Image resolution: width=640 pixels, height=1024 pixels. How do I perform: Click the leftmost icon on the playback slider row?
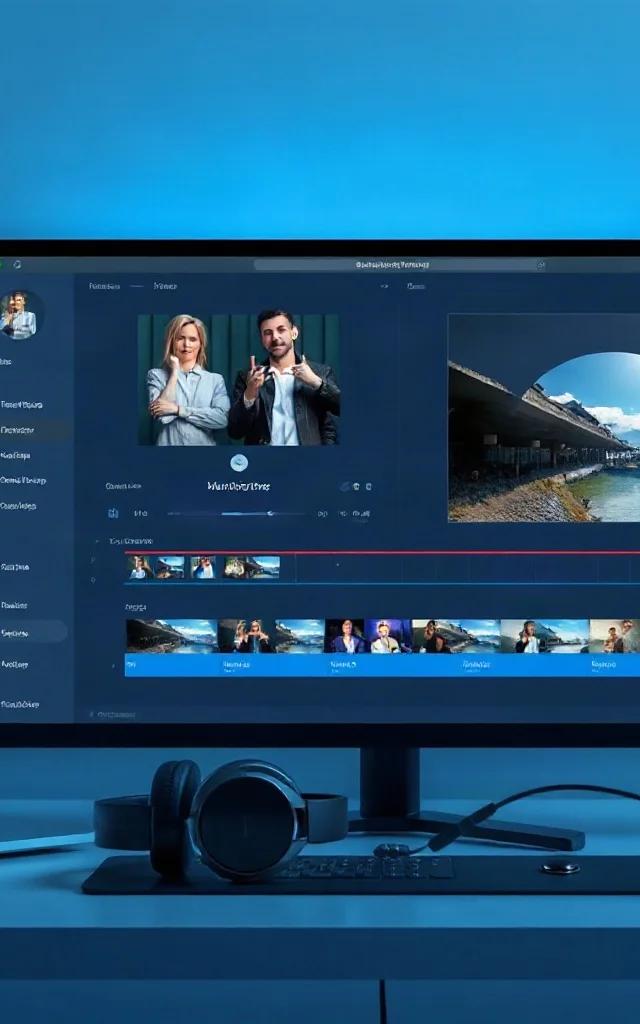pyautogui.click(x=113, y=513)
